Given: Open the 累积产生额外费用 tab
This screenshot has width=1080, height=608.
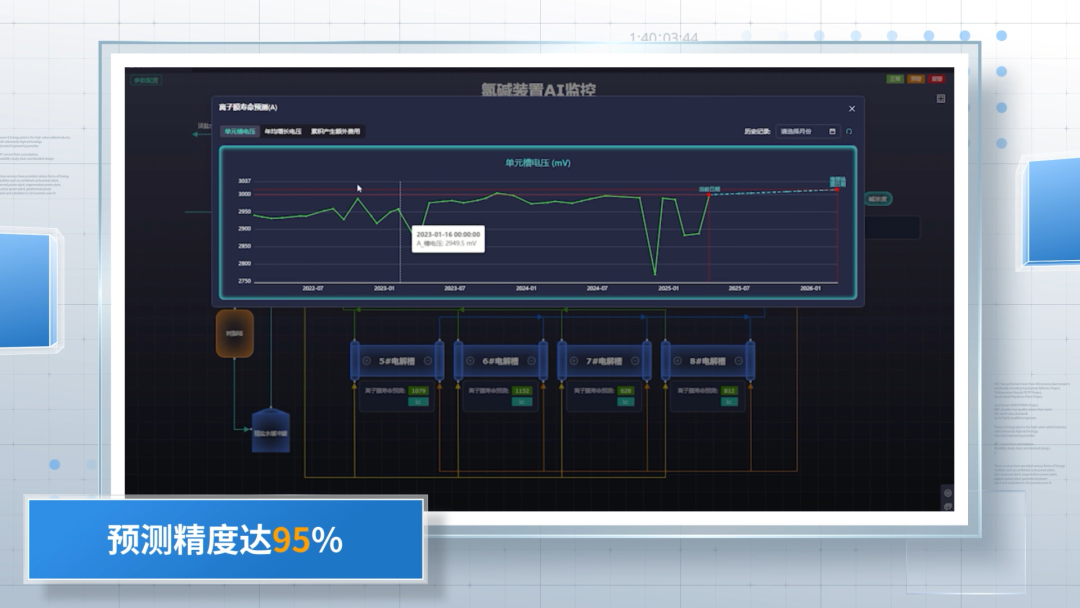Looking at the screenshot, I should (x=335, y=131).
